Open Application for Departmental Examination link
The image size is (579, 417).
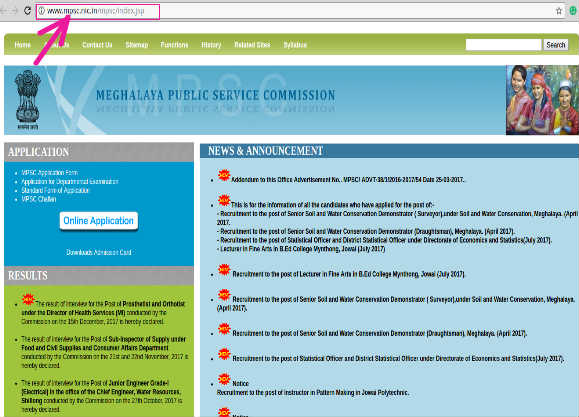70,181
